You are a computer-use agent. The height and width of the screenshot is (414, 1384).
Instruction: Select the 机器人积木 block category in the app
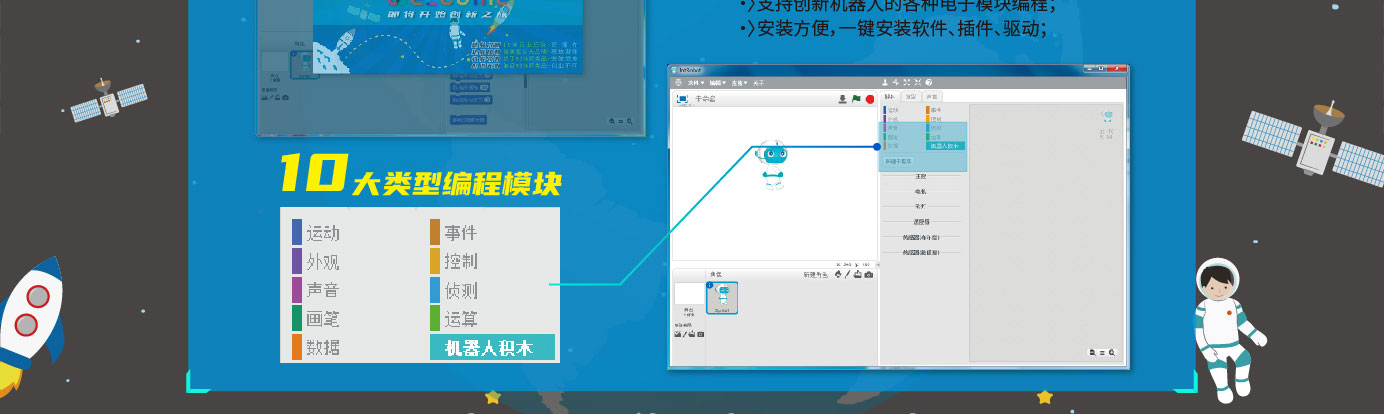tap(944, 146)
